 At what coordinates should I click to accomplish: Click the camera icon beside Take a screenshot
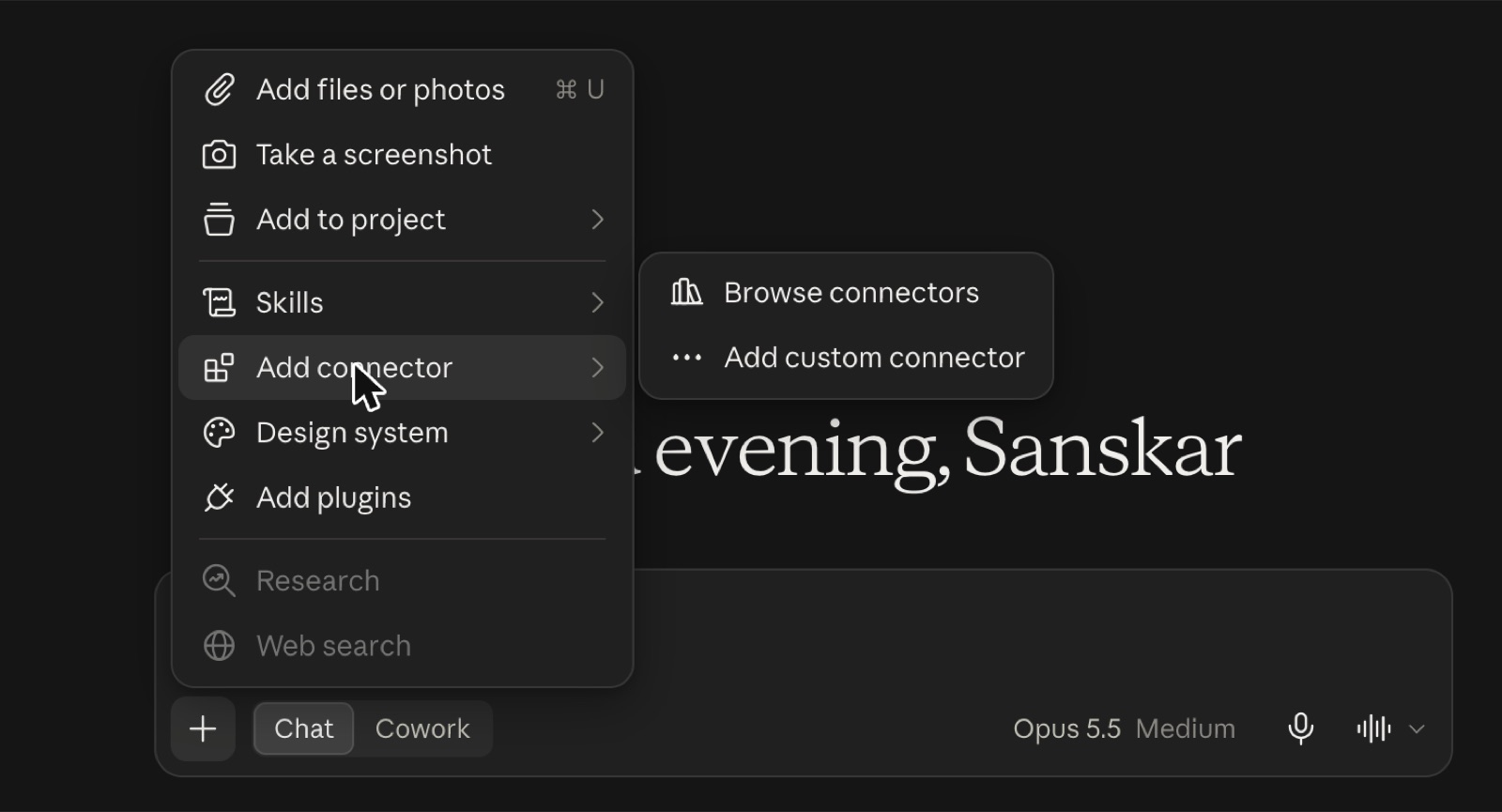(x=219, y=155)
